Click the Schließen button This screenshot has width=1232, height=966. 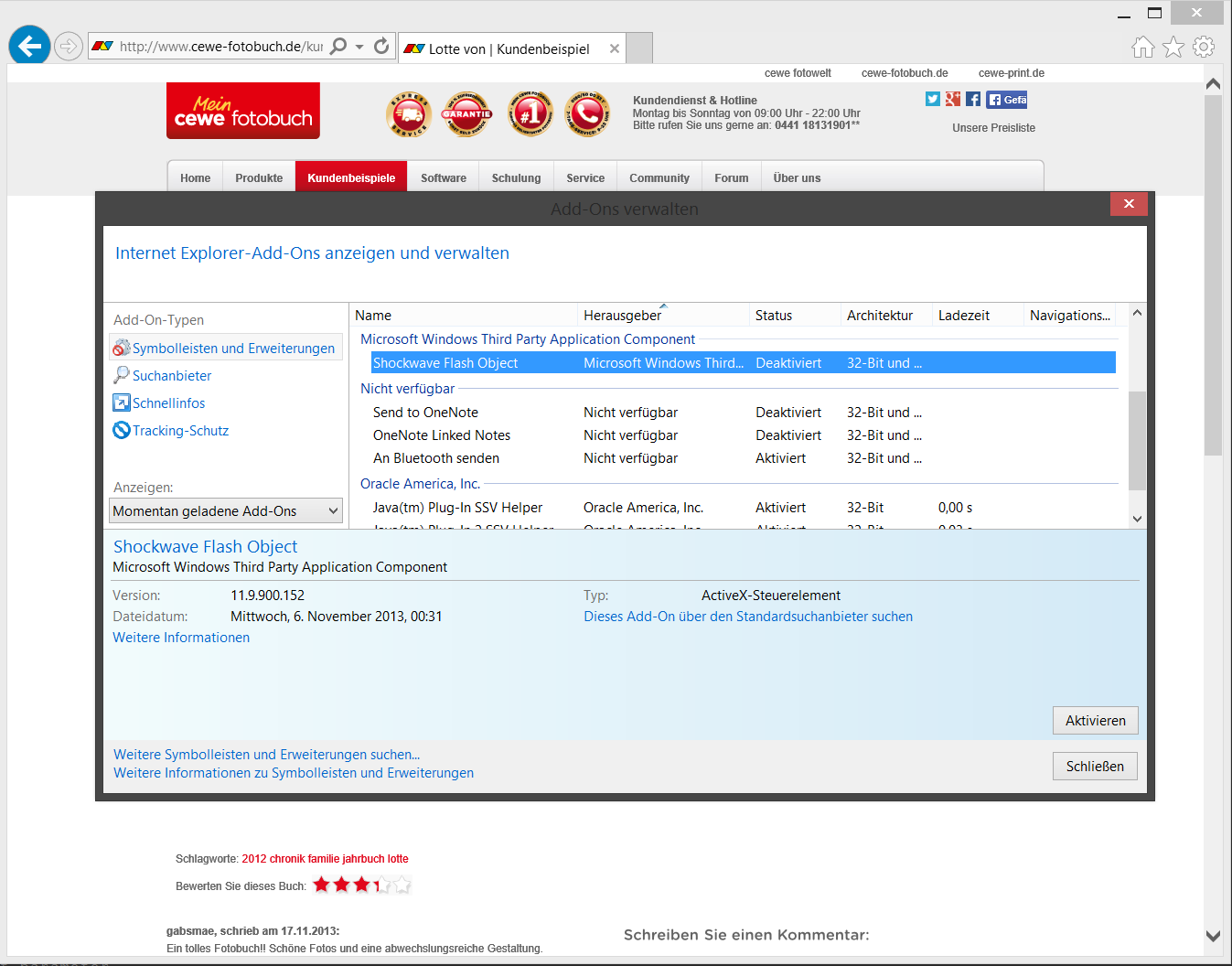click(1095, 767)
